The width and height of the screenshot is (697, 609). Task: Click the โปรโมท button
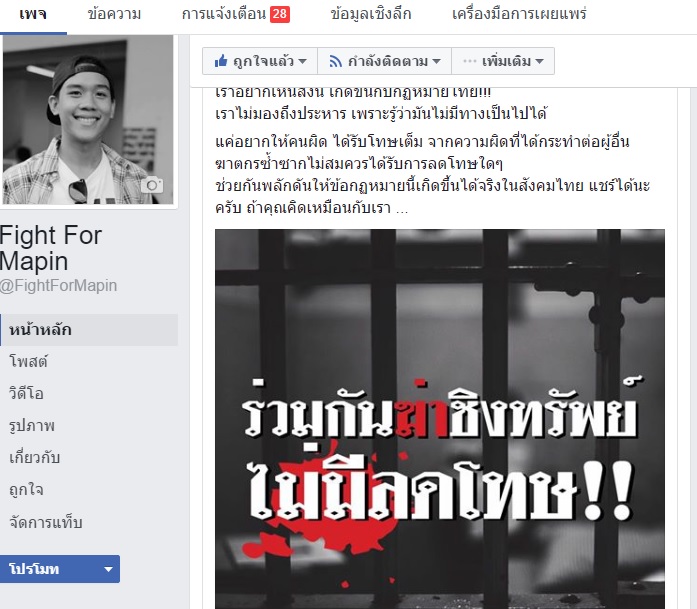59,569
